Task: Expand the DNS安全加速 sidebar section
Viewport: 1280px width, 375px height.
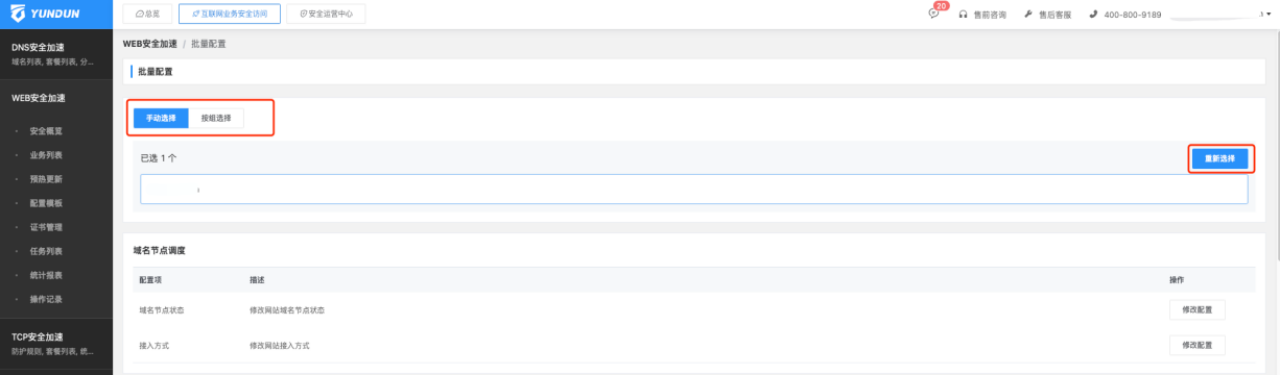Action: point(55,54)
